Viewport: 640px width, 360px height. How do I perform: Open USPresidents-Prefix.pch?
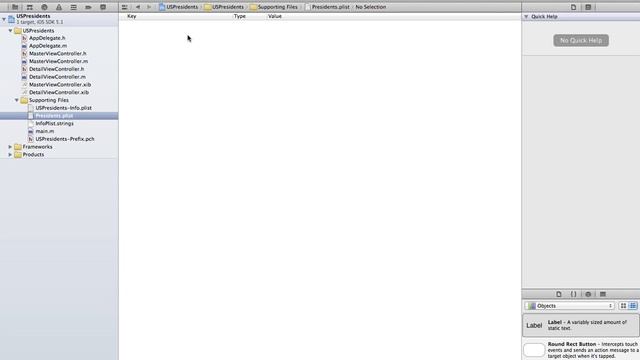tap(64, 139)
